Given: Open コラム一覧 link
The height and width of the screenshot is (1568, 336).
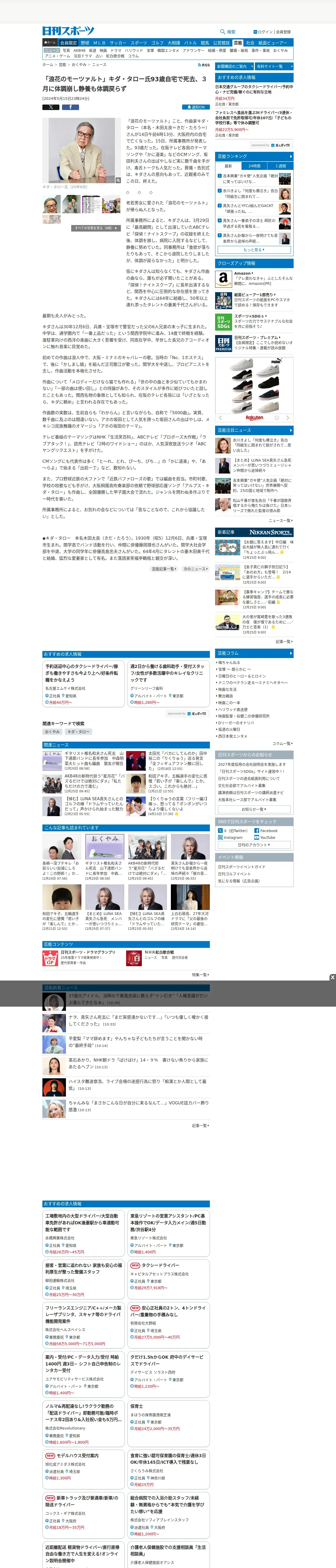Looking at the screenshot, I should (x=282, y=743).
